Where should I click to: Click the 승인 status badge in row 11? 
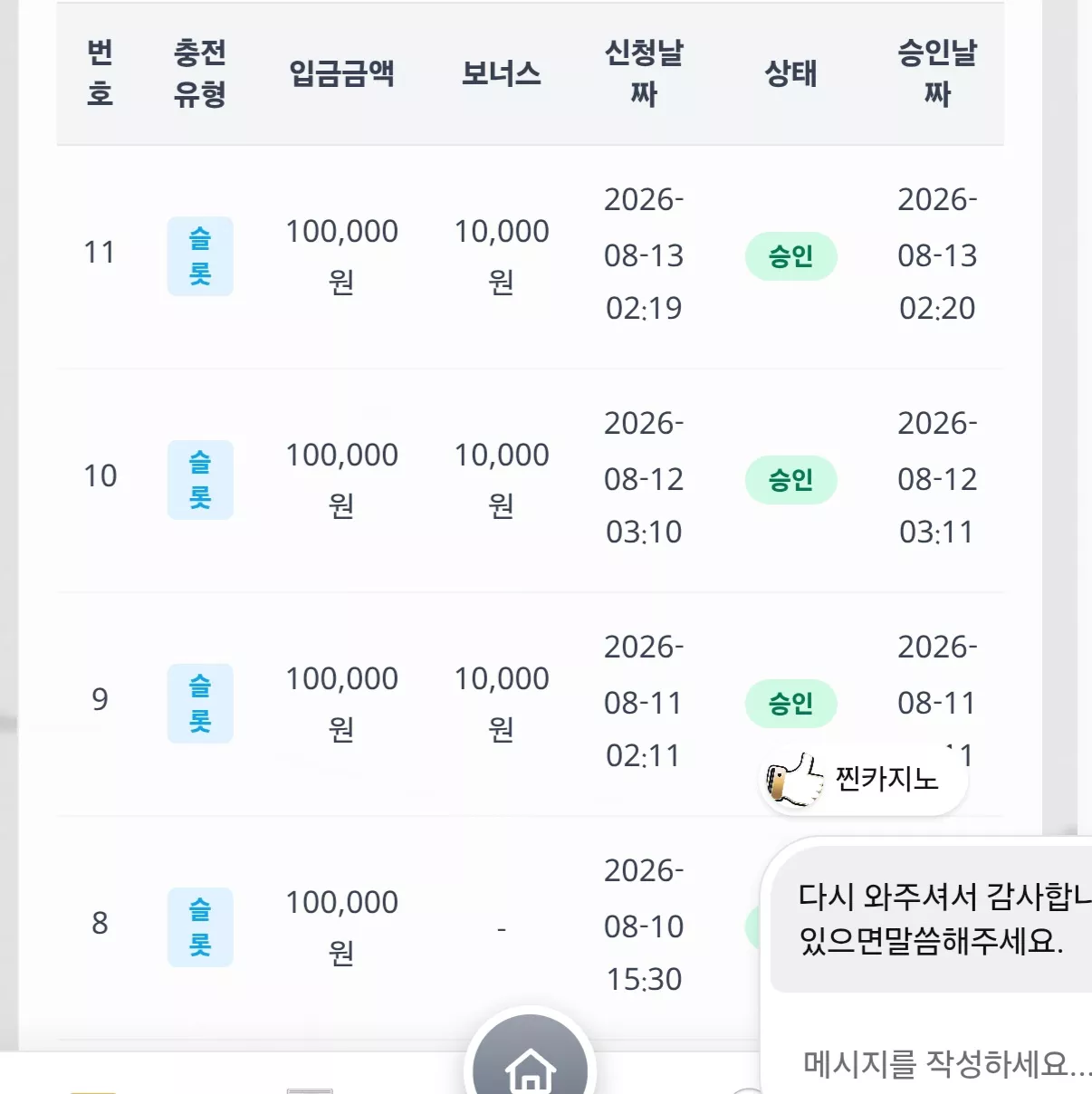tap(790, 256)
